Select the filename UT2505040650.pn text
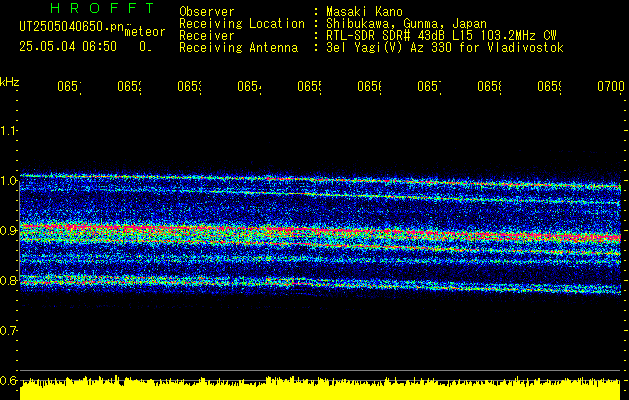 coord(72,27)
